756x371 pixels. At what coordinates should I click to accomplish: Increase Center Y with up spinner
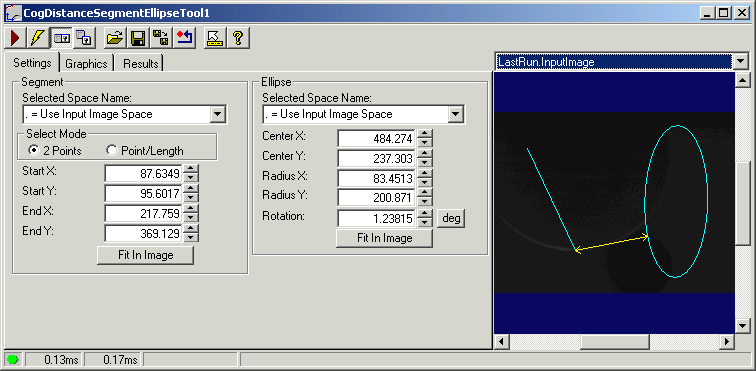pos(424,154)
